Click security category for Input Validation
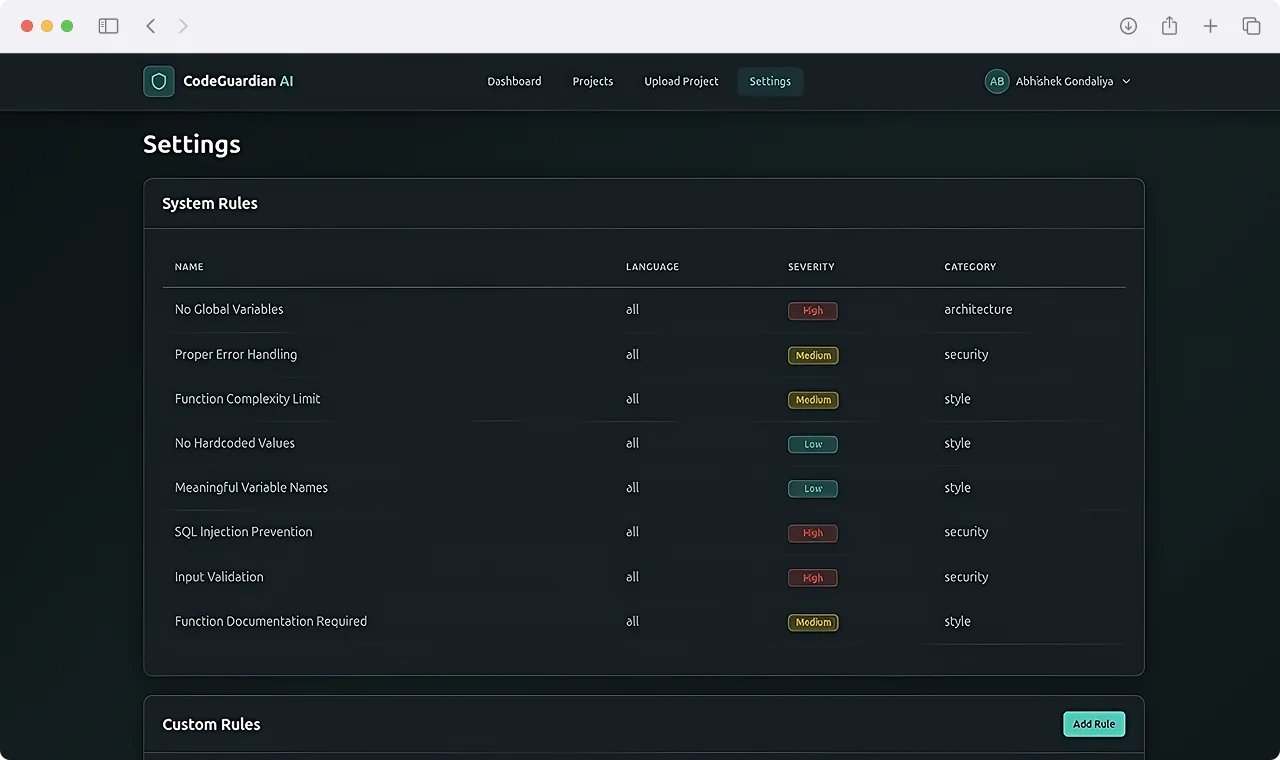Viewport: 1280px width, 760px height. (966, 577)
